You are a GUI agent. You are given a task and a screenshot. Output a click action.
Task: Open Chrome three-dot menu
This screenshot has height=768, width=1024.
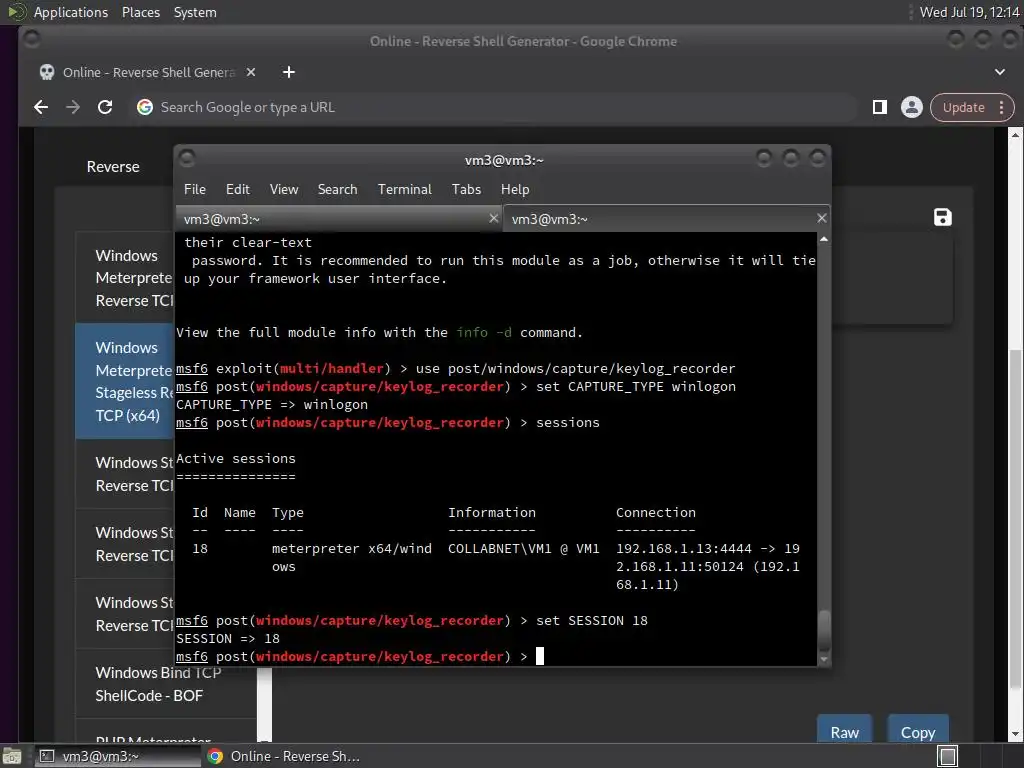pyautogui.click(x=1002, y=107)
